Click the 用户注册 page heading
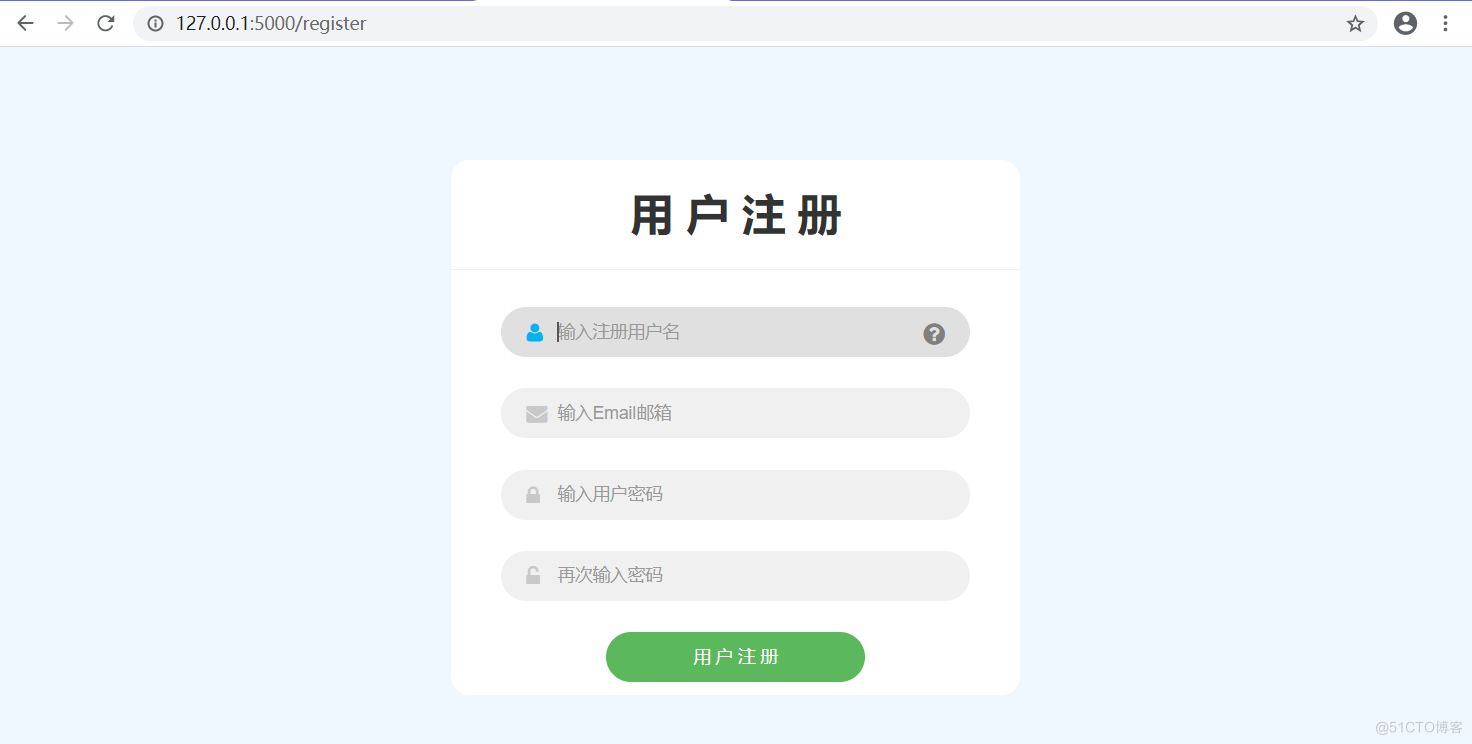This screenshot has width=1472, height=744. pos(736,216)
